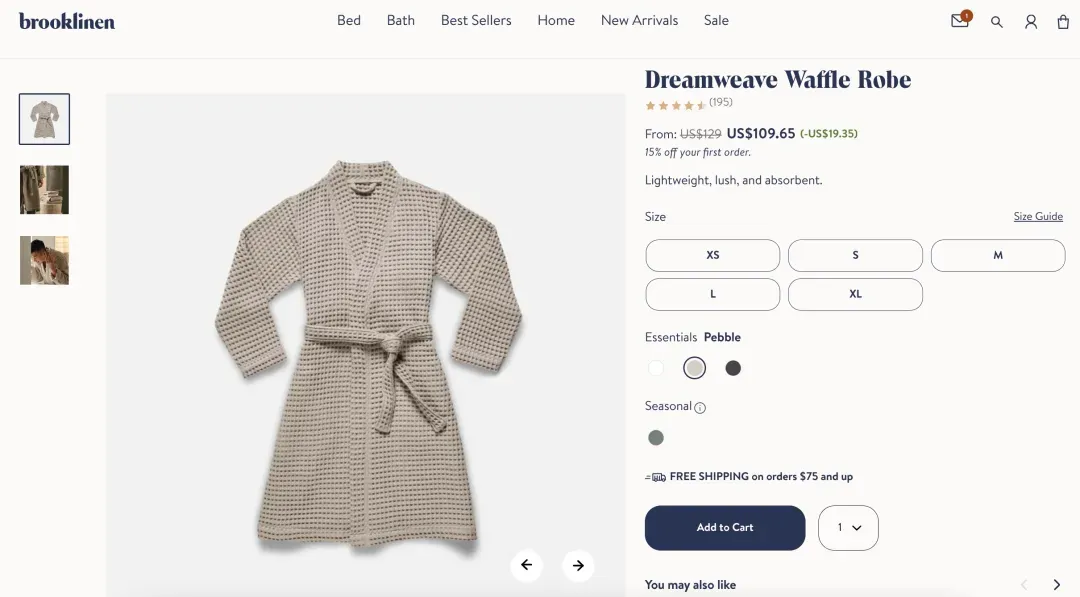
Task: Choose size XL
Action: [x=855, y=294]
